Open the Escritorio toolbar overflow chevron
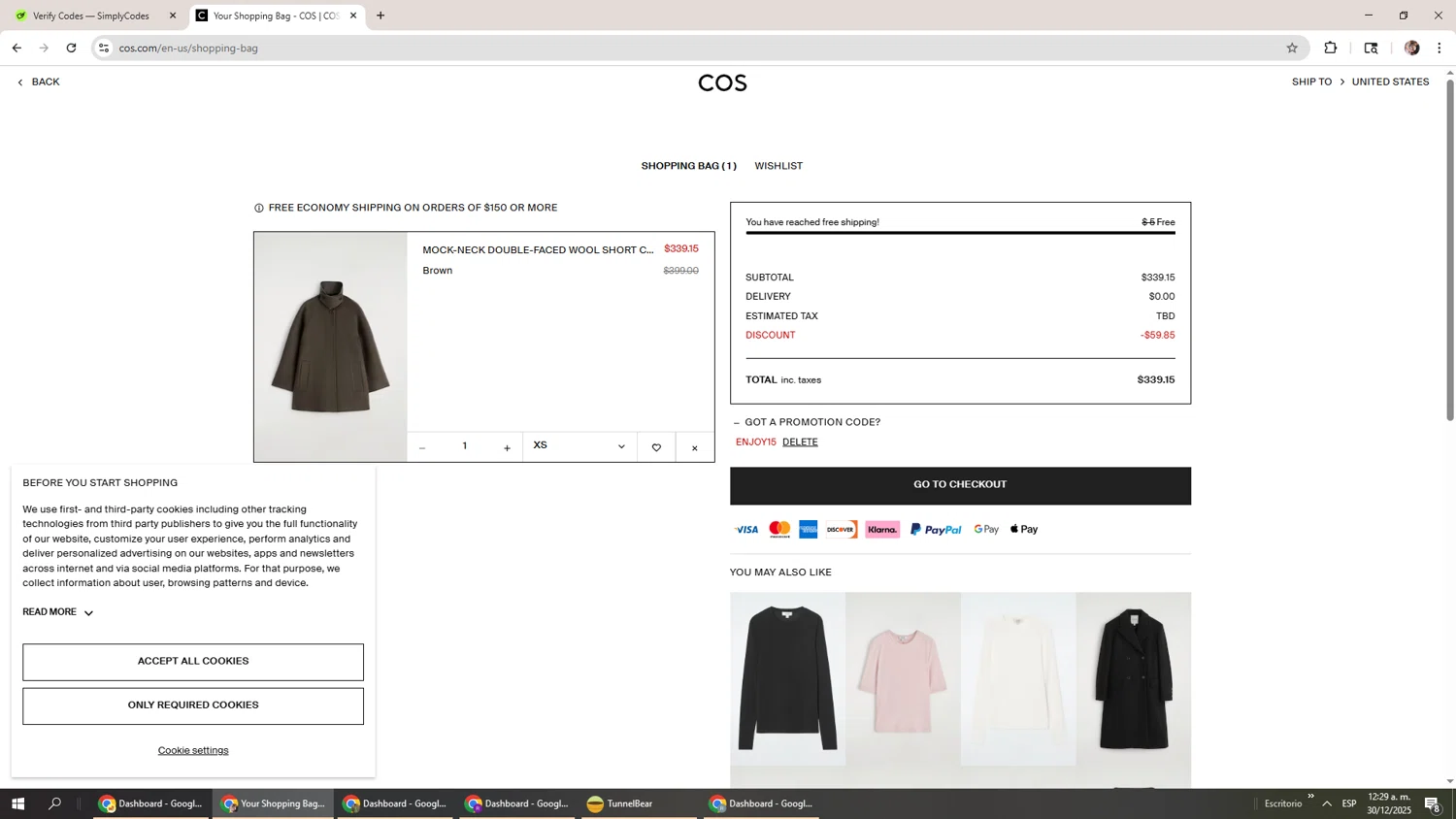 click(x=1310, y=797)
